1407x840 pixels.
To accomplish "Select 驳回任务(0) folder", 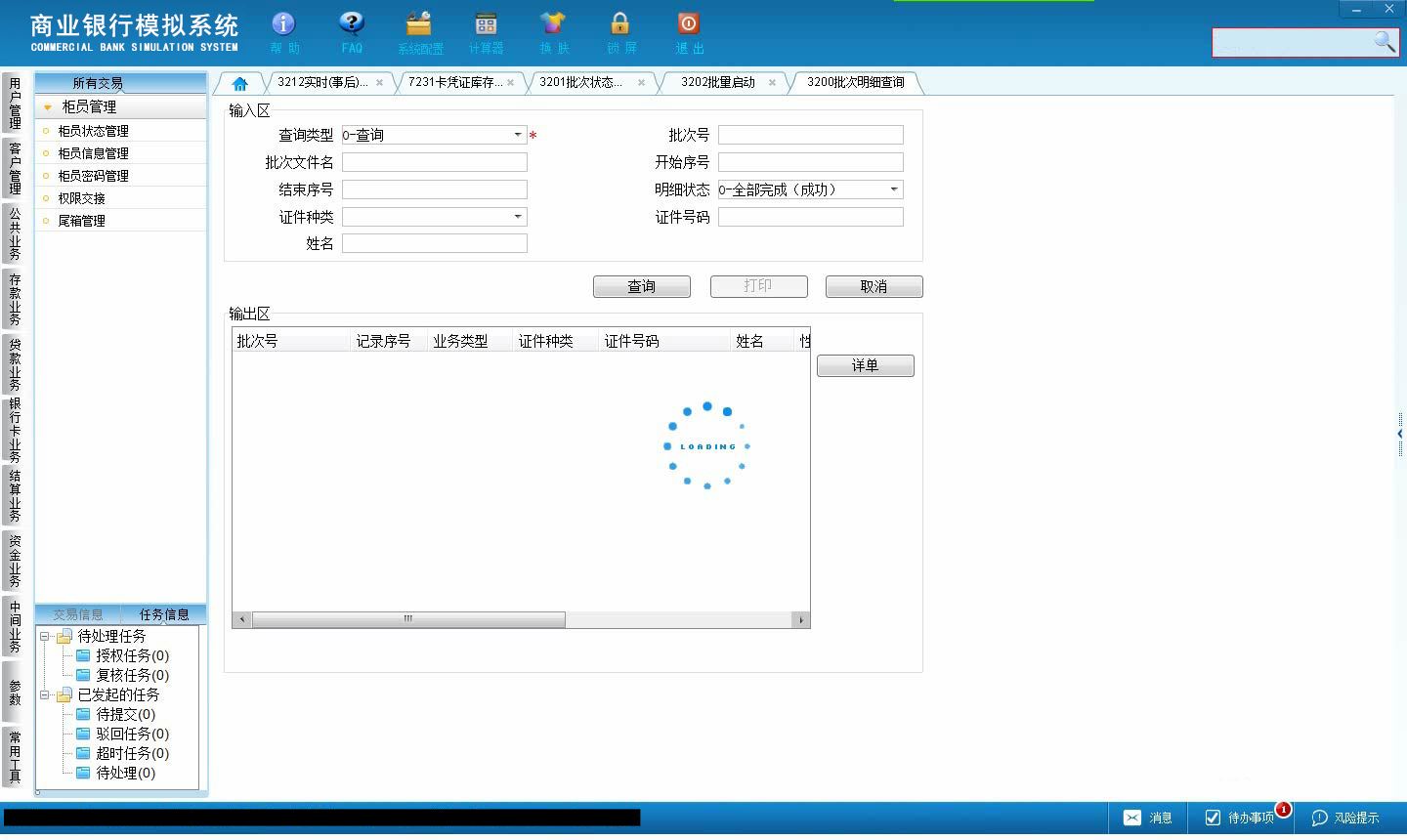I will (122, 734).
